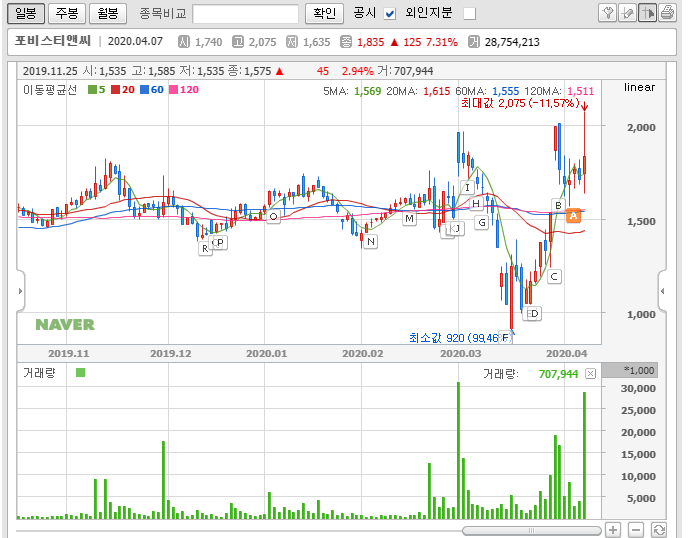The width and height of the screenshot is (689, 538).
Task: Open disclosure marker N
Action: pyautogui.click(x=371, y=241)
